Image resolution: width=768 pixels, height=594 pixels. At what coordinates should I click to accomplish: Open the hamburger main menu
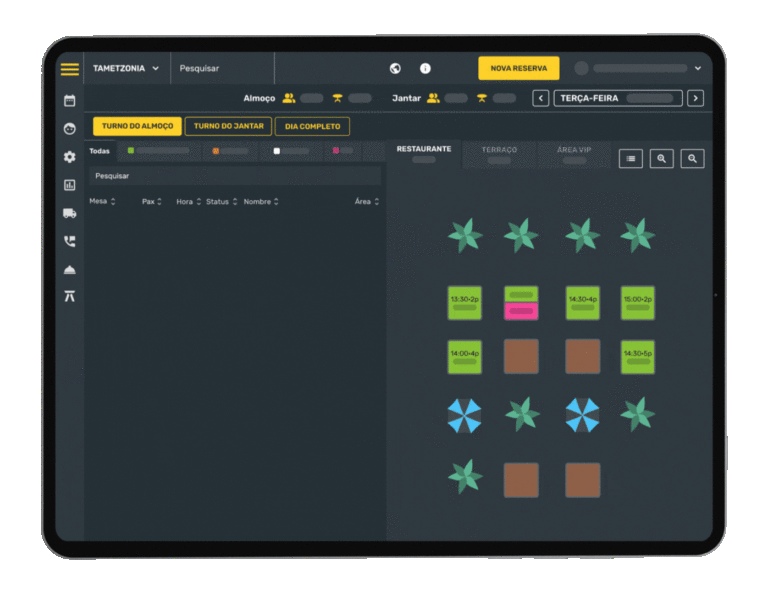pyautogui.click(x=69, y=69)
